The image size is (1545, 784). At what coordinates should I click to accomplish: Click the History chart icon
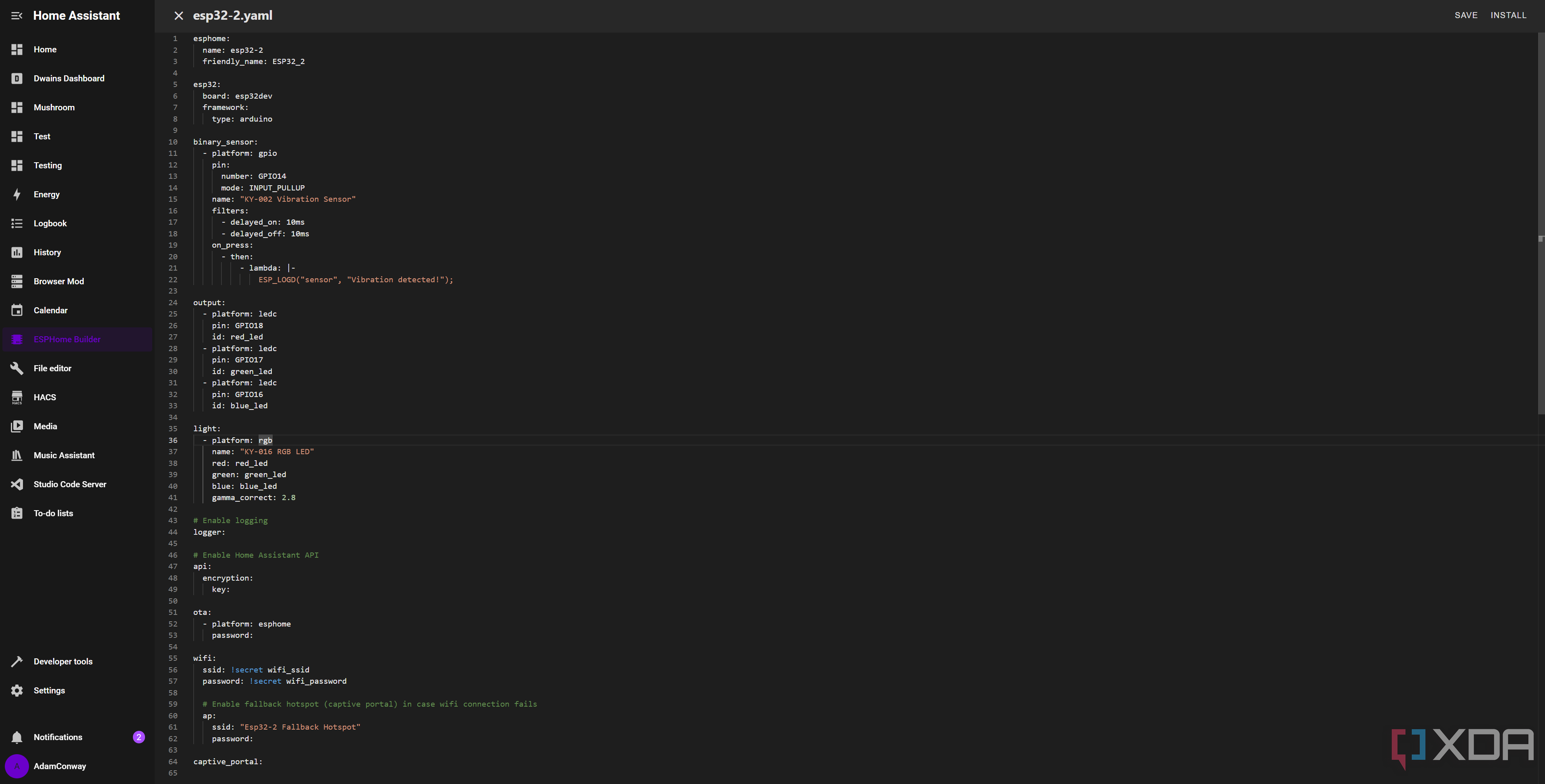point(17,252)
